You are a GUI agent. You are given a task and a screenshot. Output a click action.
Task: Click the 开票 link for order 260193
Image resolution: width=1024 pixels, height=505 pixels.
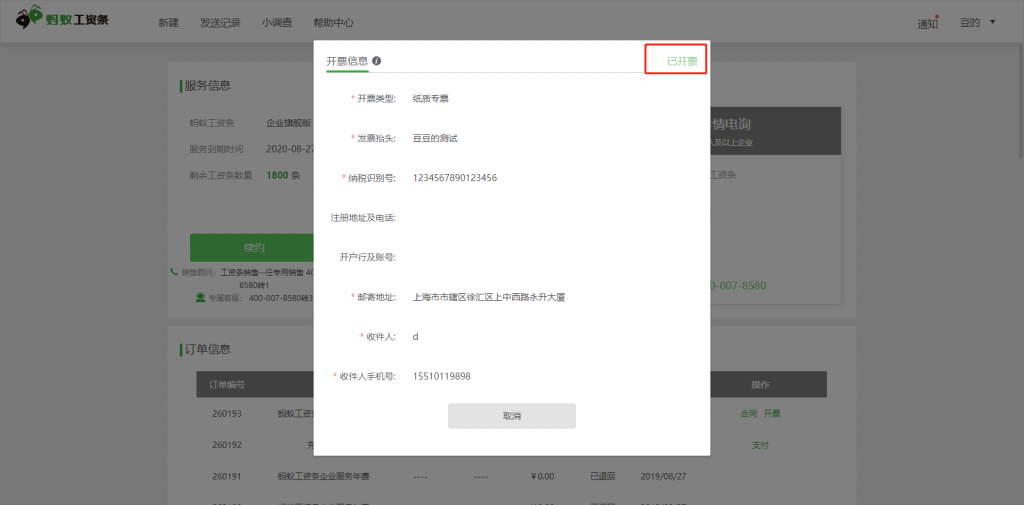tap(772, 413)
